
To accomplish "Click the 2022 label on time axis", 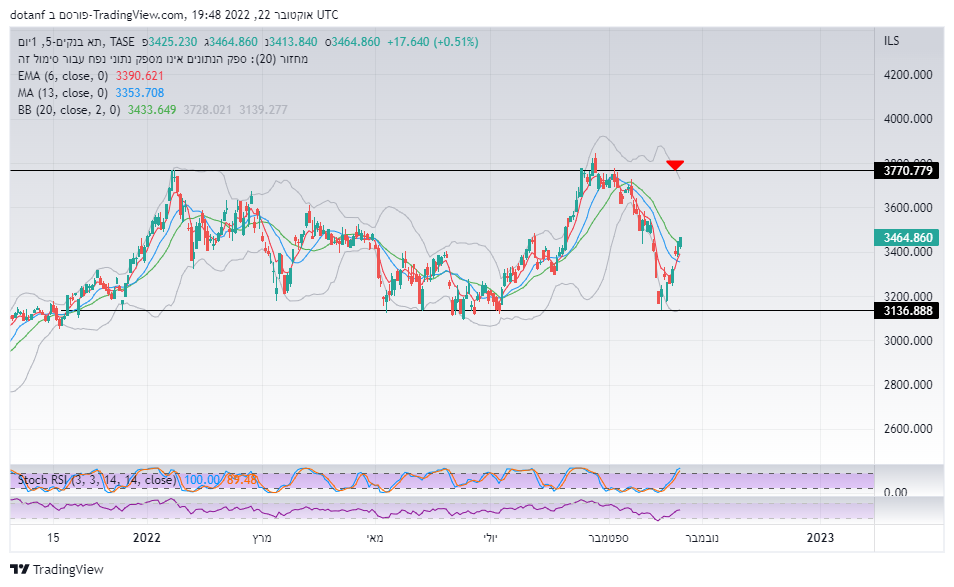I will 147,538.
